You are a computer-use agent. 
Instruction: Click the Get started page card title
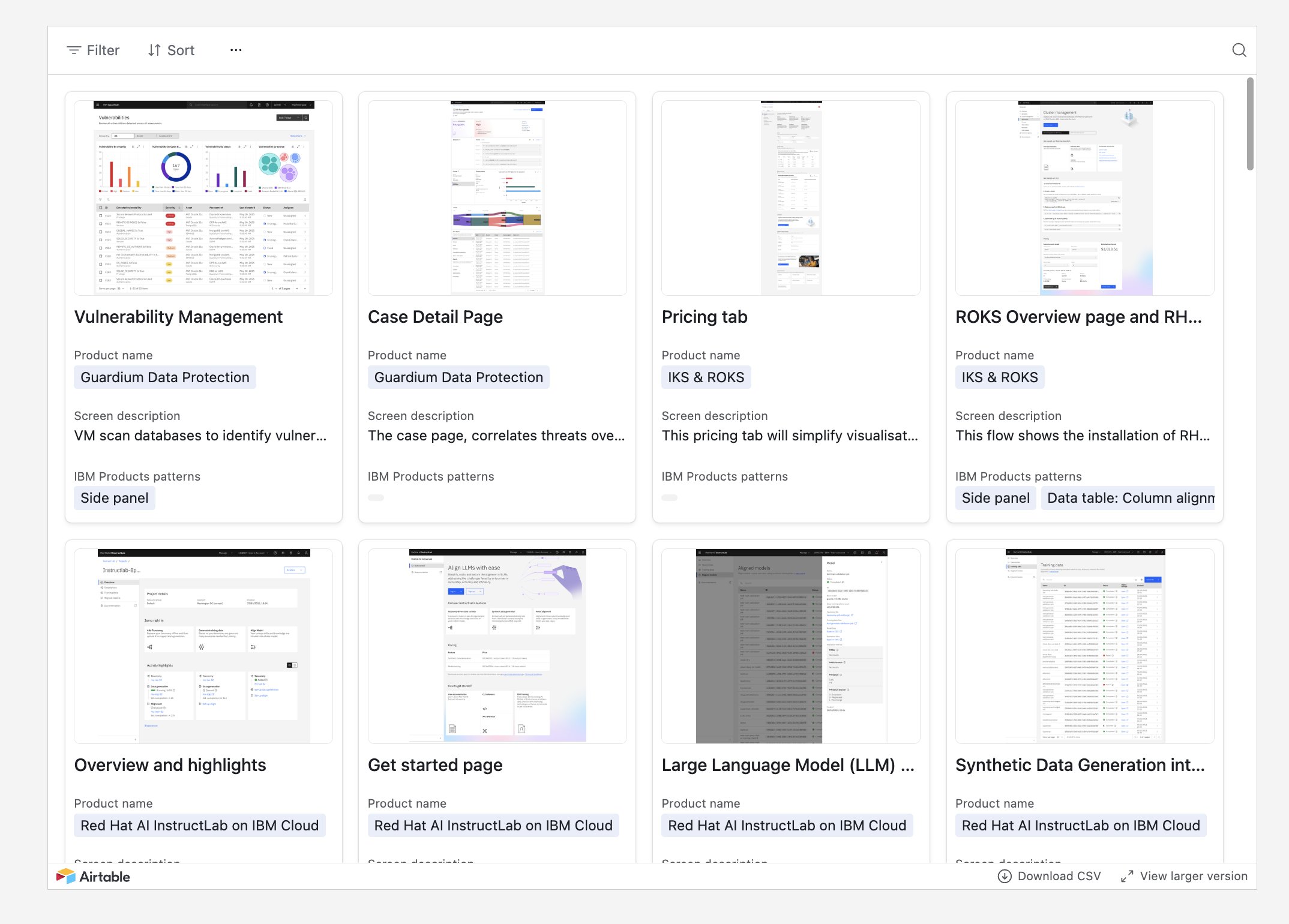click(435, 765)
